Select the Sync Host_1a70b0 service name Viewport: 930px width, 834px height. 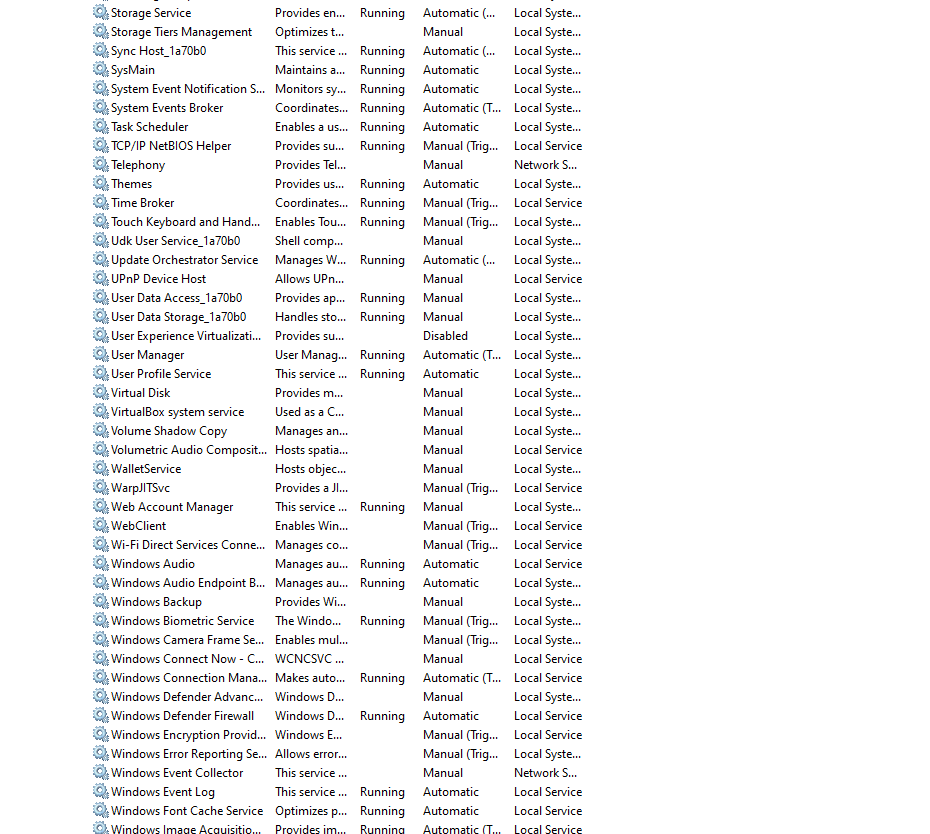(158, 51)
